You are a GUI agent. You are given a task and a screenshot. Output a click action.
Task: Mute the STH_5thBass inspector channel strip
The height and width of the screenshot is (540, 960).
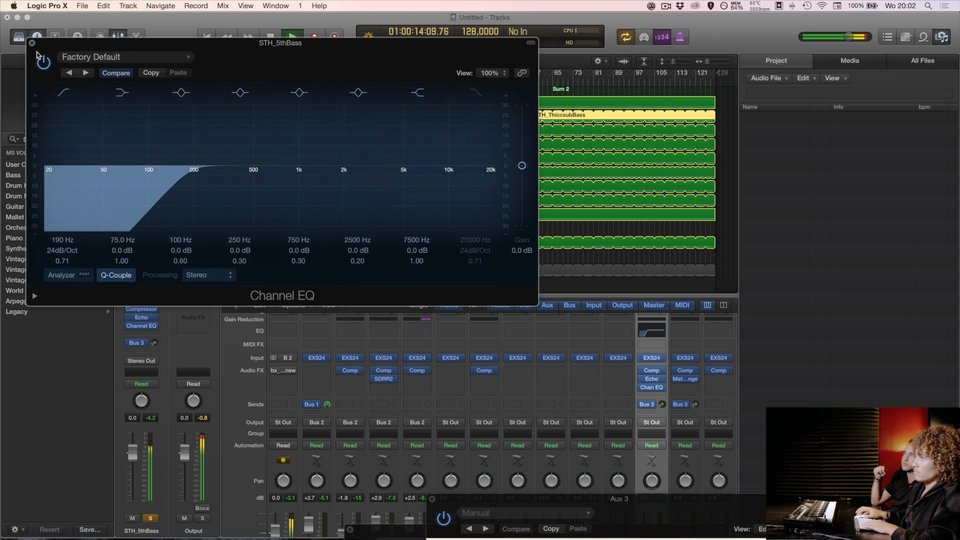click(x=132, y=518)
